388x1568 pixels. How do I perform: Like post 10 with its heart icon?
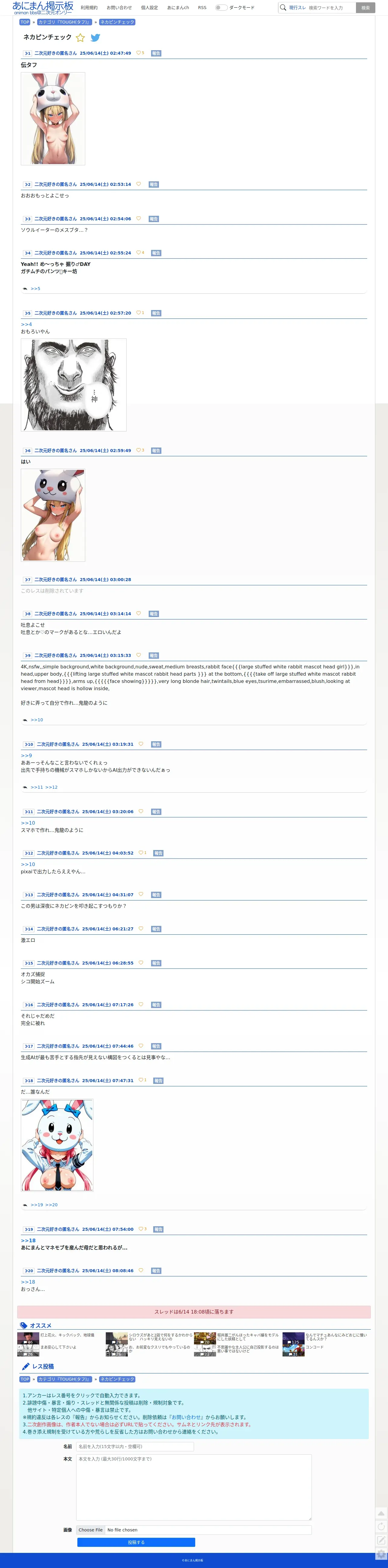click(x=141, y=744)
